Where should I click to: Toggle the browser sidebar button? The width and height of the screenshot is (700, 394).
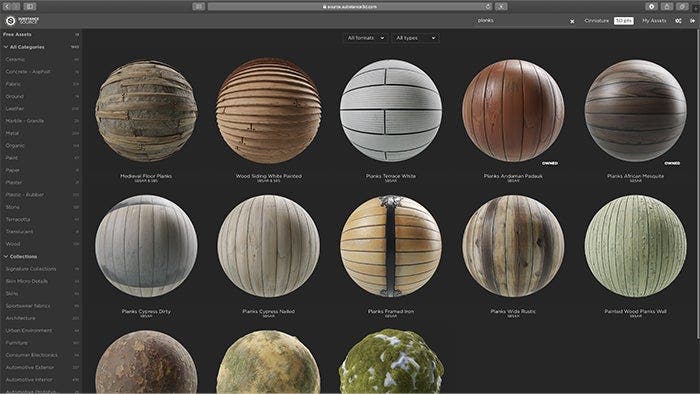point(30,6)
